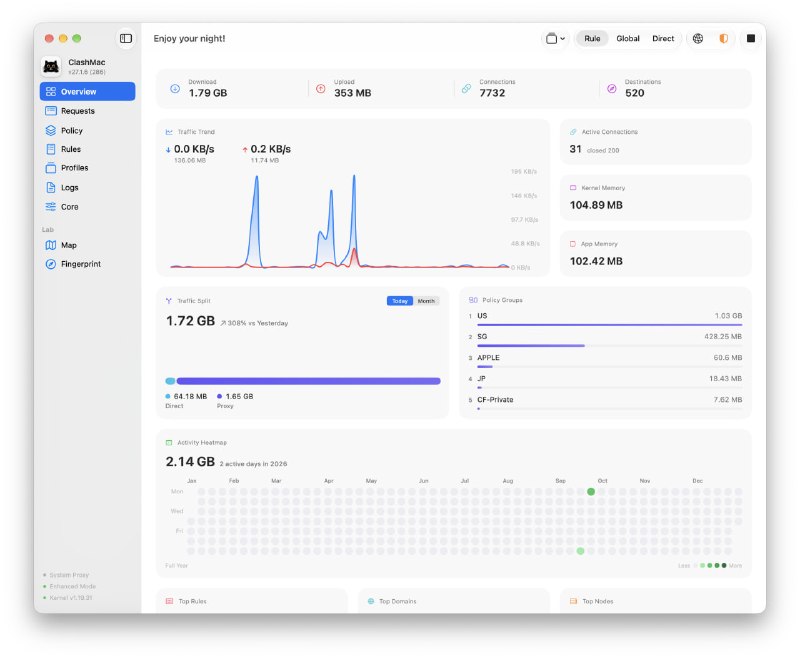
Task: Click the orange shield icon
Action: point(723,38)
